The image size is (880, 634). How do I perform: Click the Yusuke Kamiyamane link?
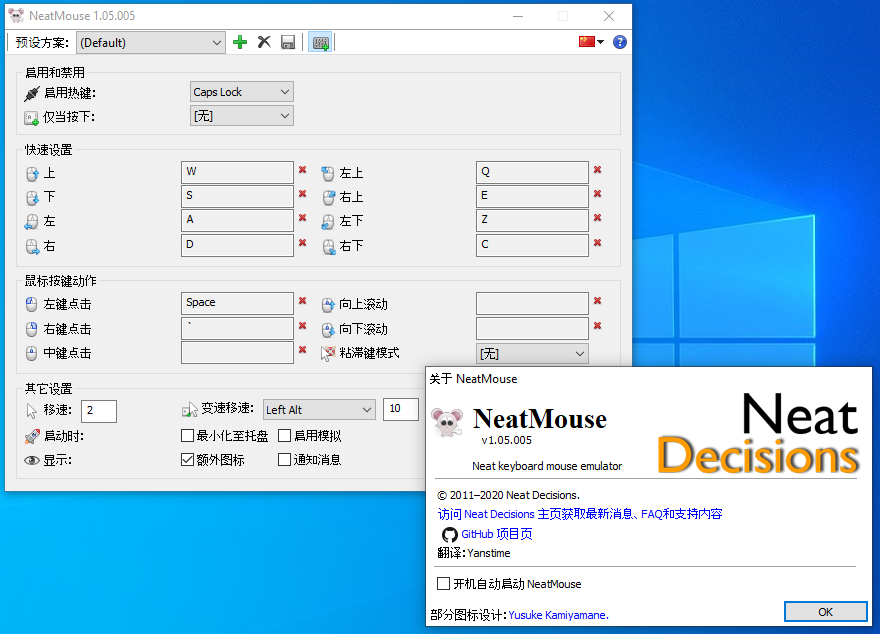(558, 615)
